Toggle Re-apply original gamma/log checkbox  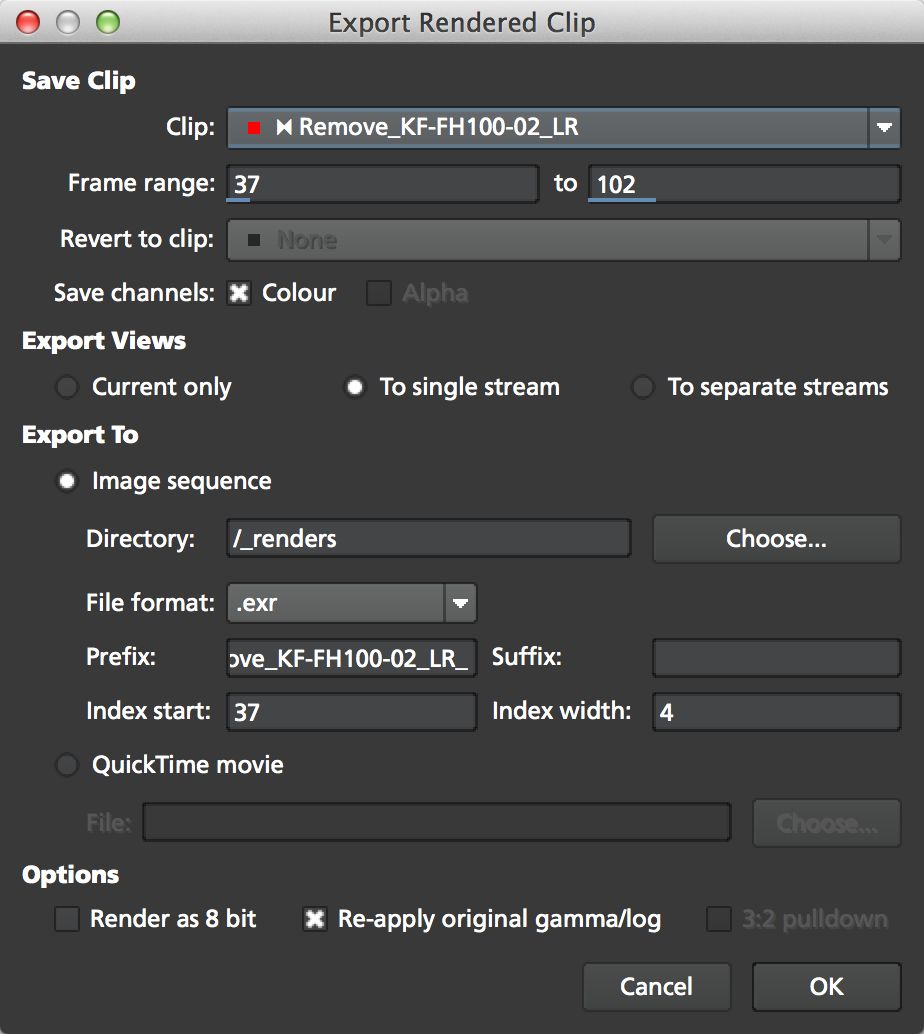(315, 919)
